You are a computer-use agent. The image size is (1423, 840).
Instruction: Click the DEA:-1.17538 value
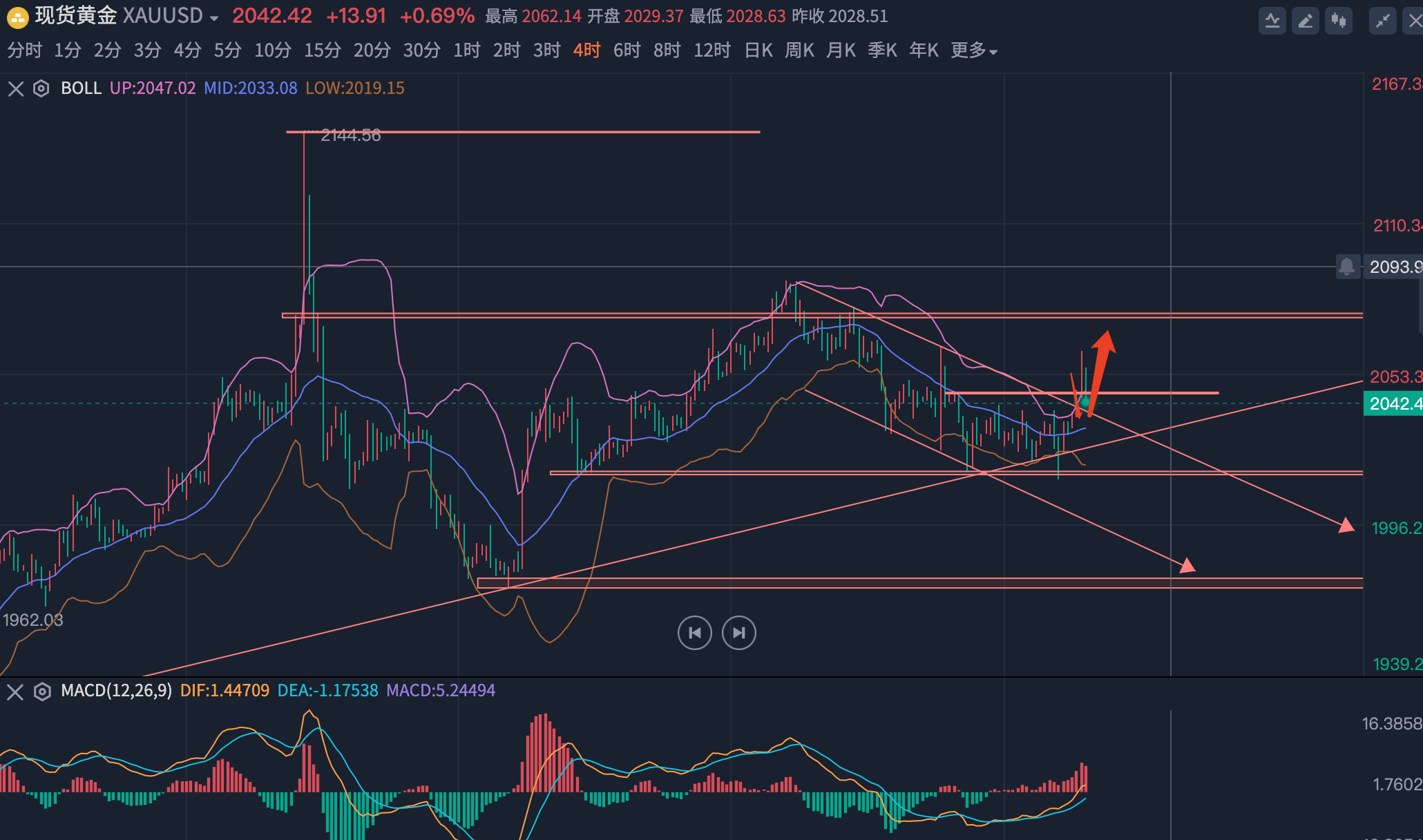[x=328, y=691]
